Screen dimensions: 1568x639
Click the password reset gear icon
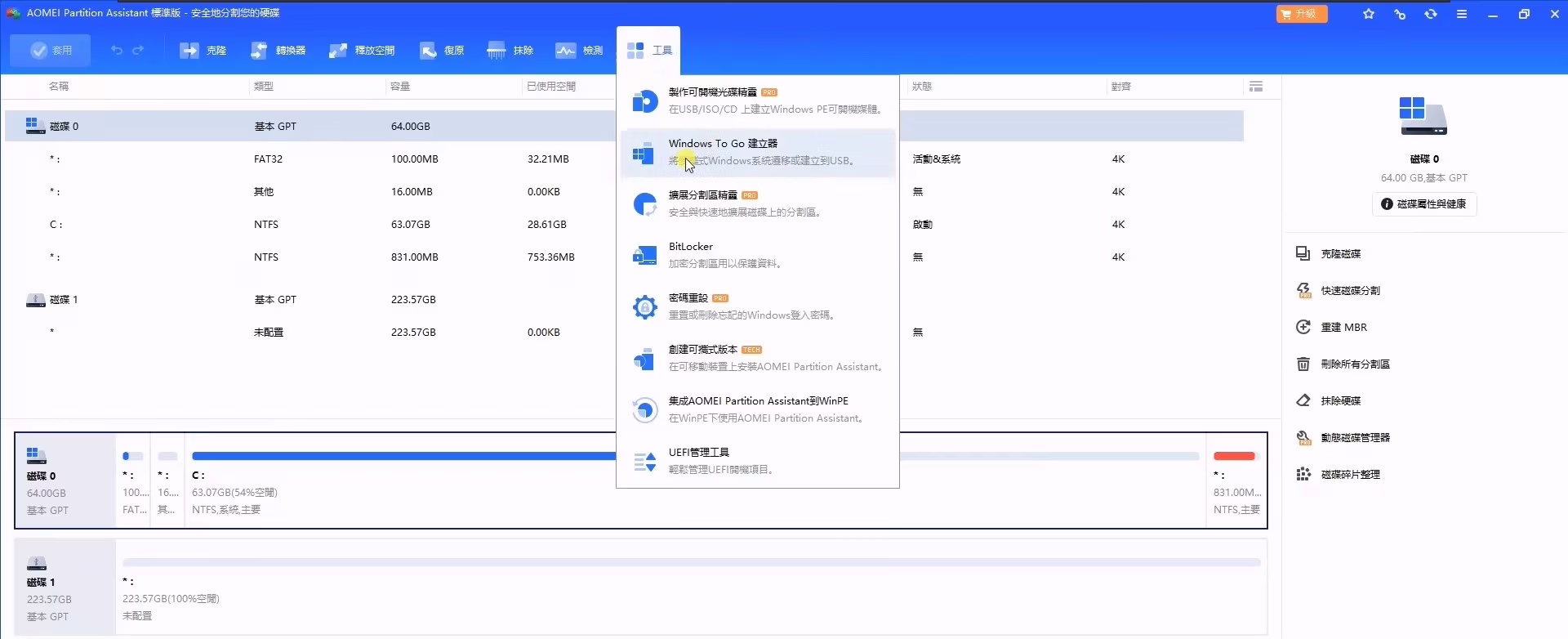644,307
